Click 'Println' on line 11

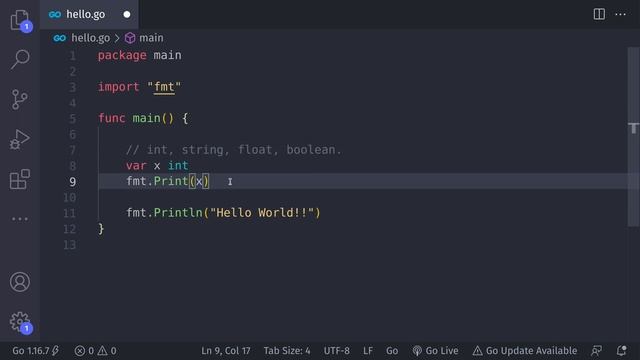tap(178, 213)
